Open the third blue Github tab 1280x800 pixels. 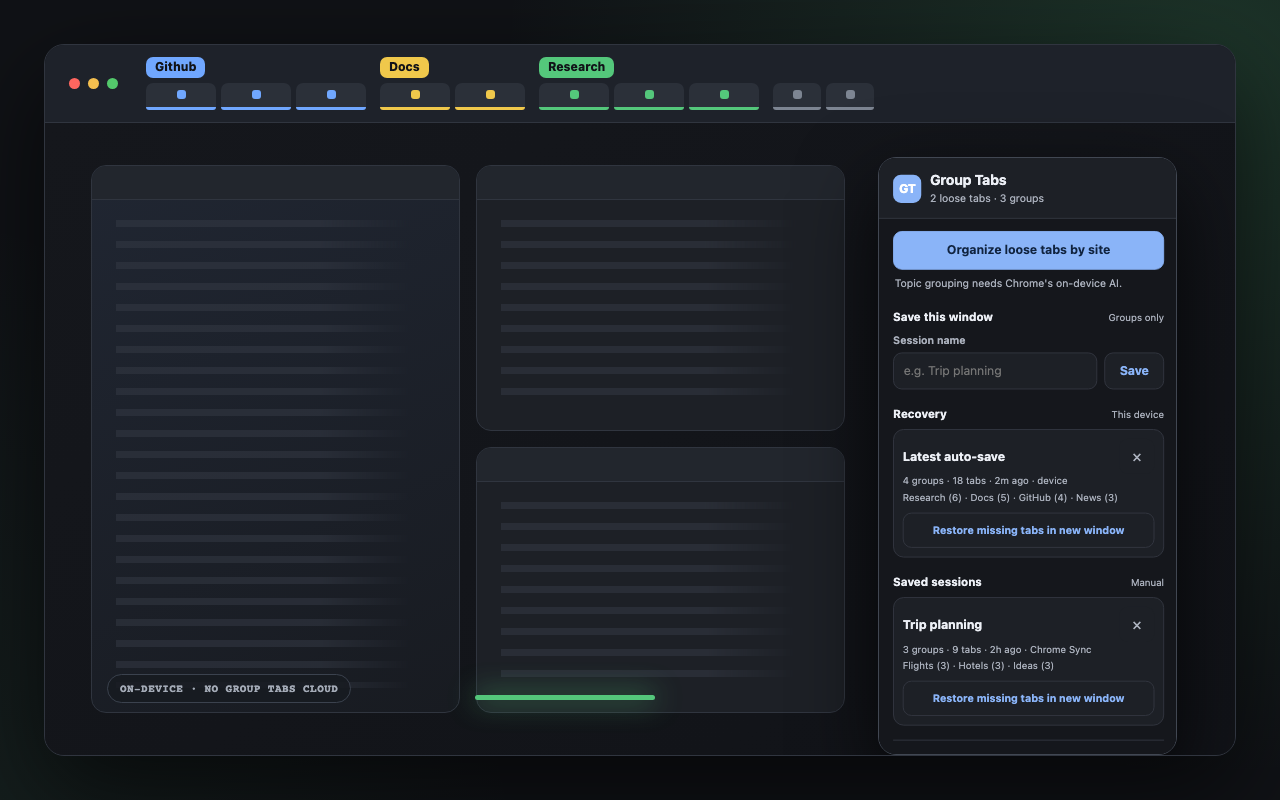pos(331,96)
